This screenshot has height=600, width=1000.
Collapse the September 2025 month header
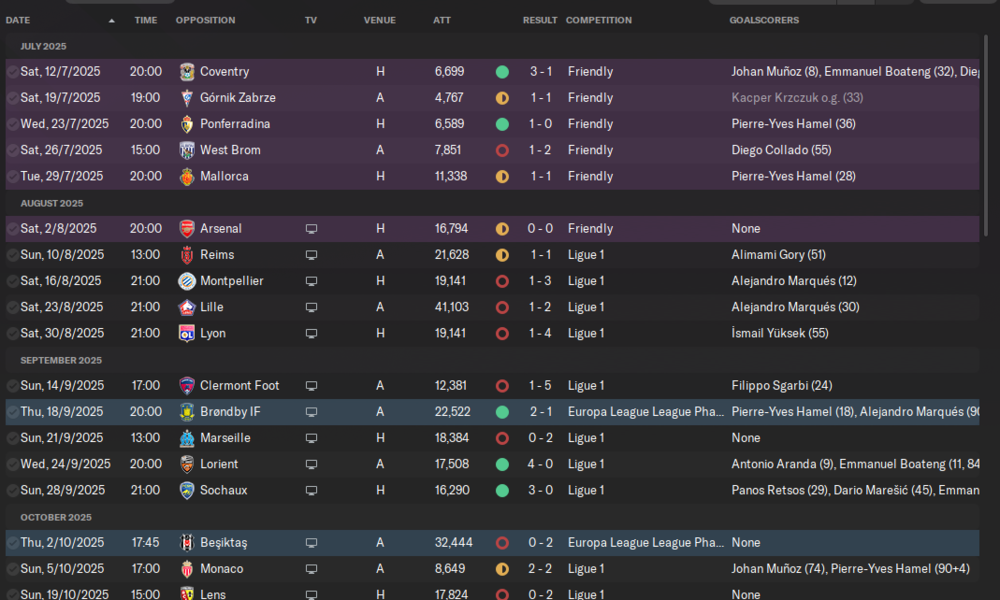61,360
